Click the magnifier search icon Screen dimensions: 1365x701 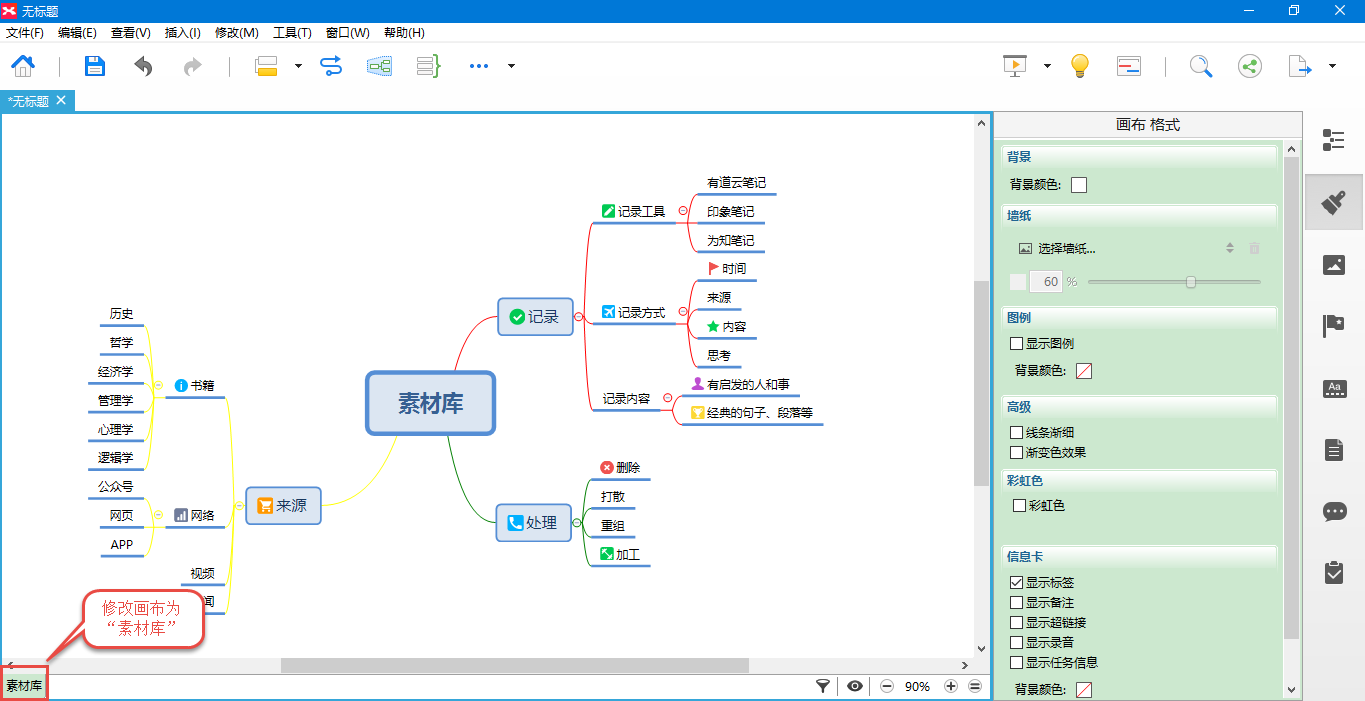pos(1200,67)
